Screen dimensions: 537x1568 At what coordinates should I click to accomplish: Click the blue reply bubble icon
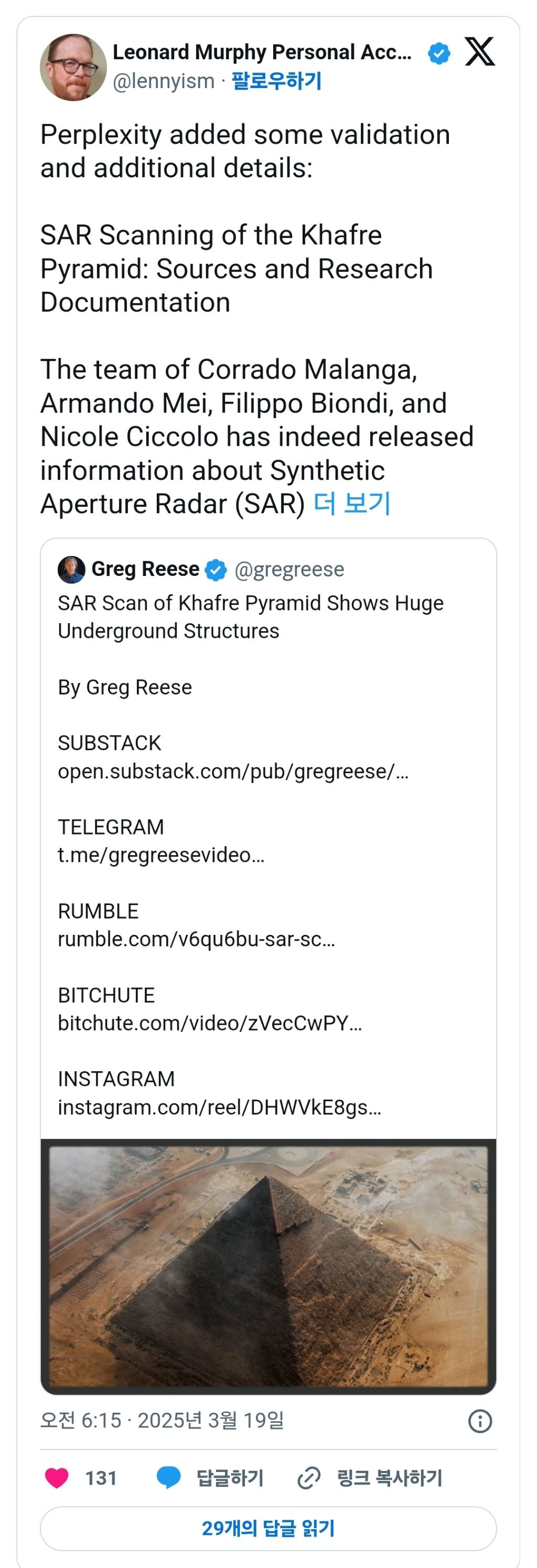tap(168, 1477)
